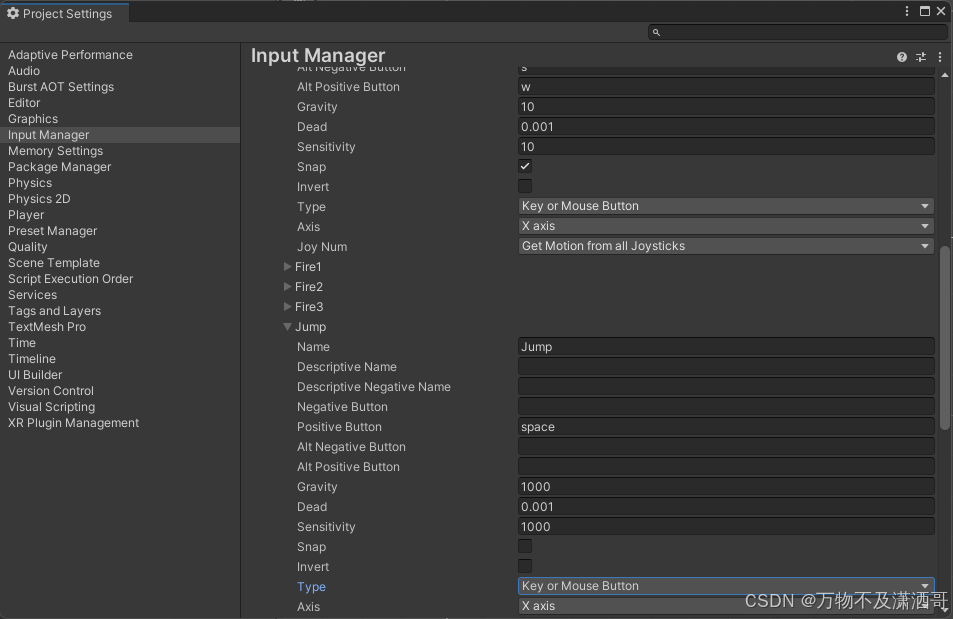Enable the Invert checkbox above Fire1
953x619 pixels.
click(x=525, y=186)
